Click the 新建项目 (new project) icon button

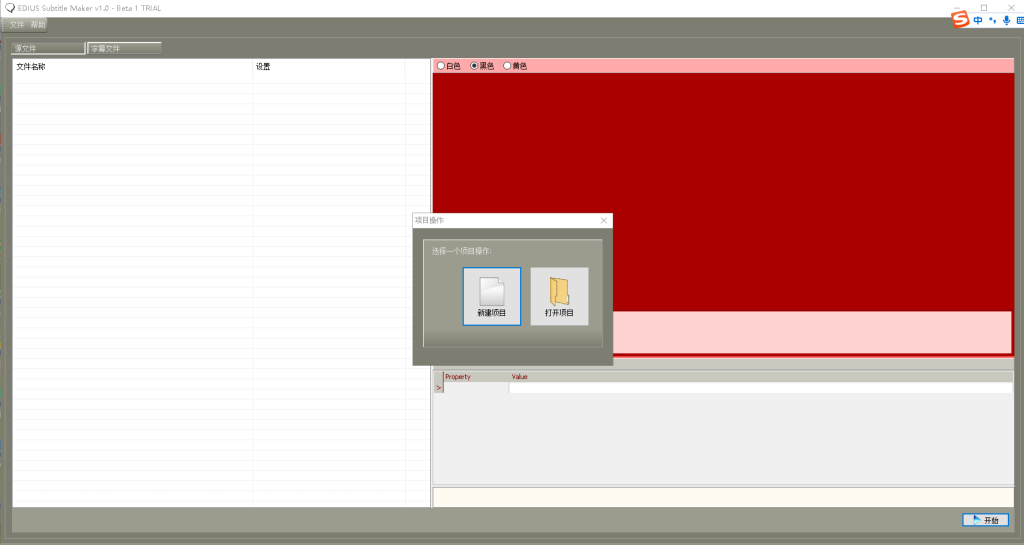(x=492, y=296)
